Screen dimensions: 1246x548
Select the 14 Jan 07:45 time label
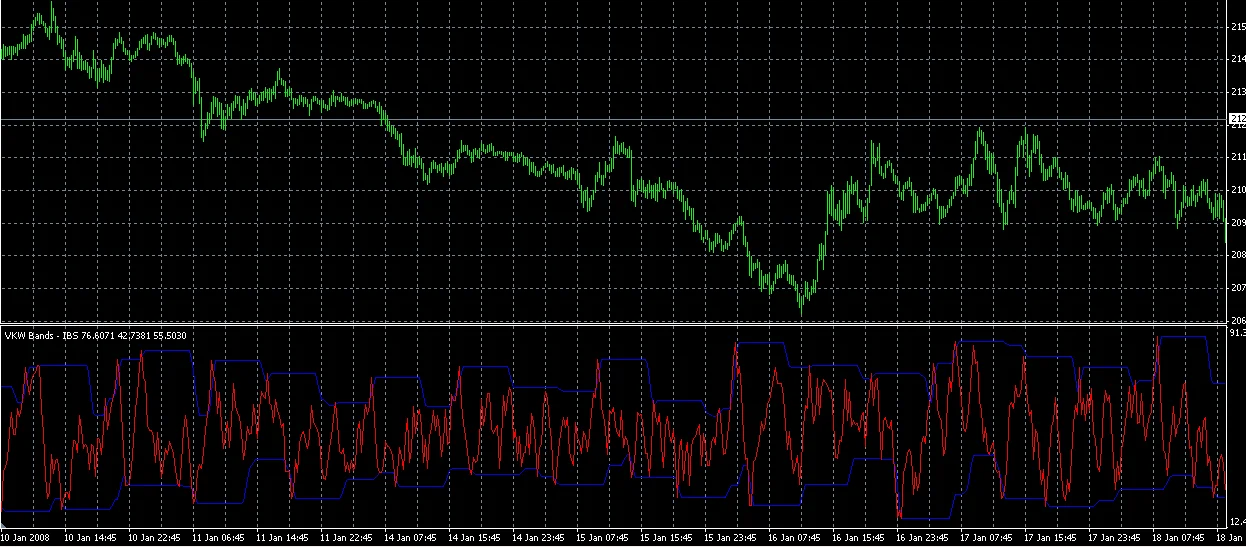410,538
